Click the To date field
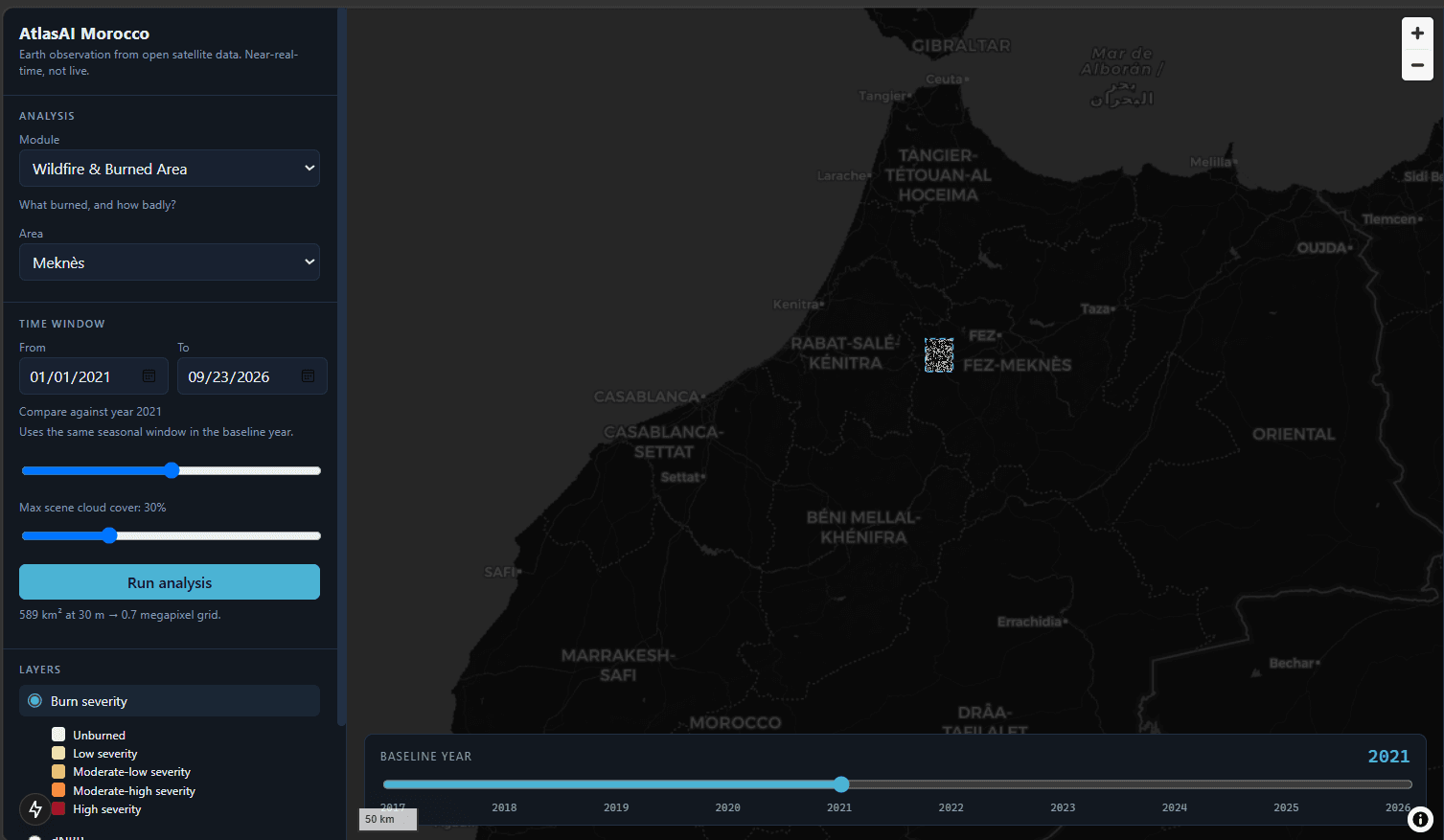This screenshot has width=1444, height=840. [252, 376]
